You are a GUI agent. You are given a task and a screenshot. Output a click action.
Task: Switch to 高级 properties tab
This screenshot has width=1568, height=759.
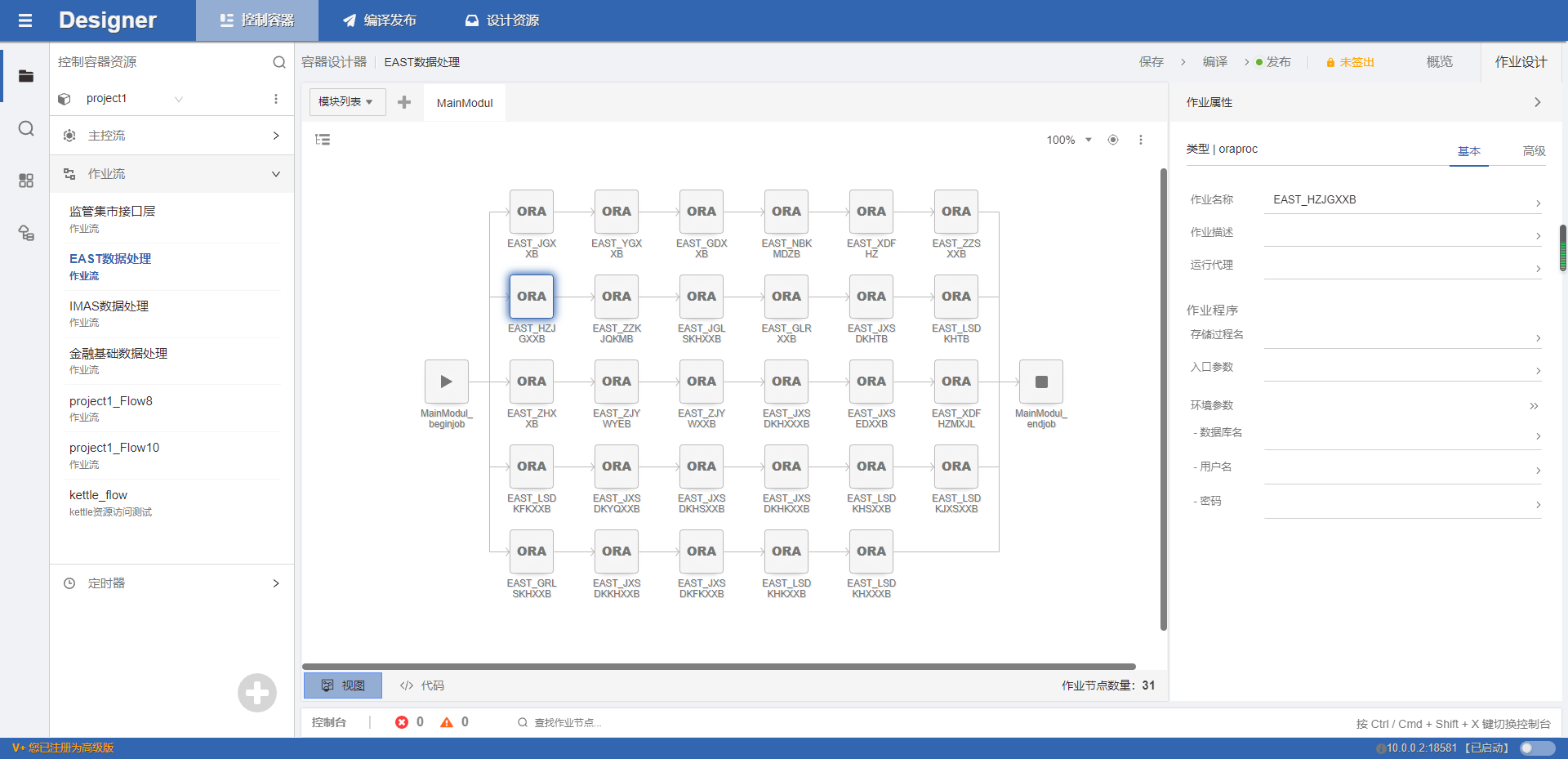click(x=1534, y=151)
